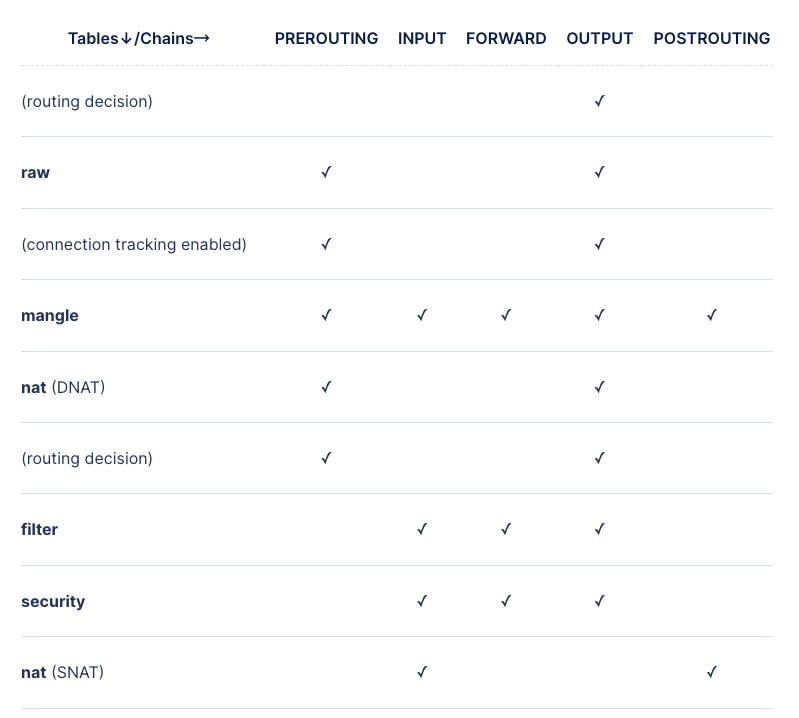Image resolution: width=799 pixels, height=718 pixels.
Task: Click the FORWARD column header
Action: [x=506, y=39]
